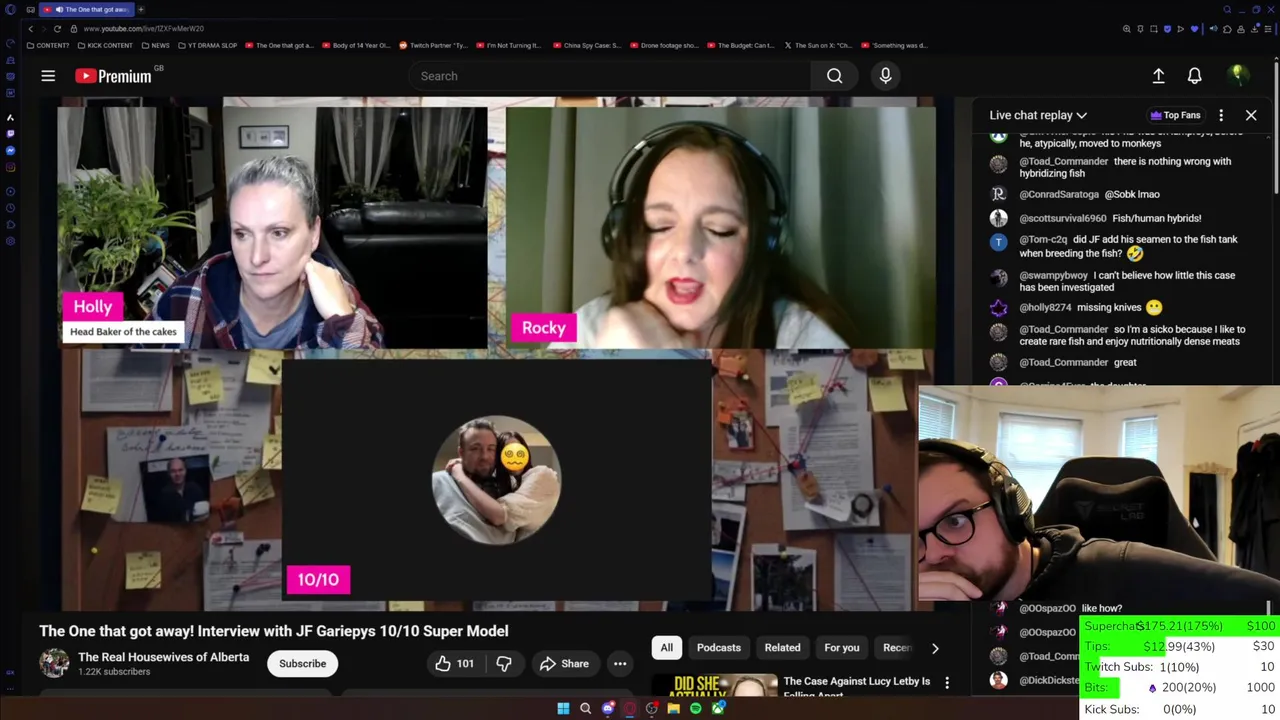
Task: Open the YouTube guide hamburger menu
Action: 48,76
